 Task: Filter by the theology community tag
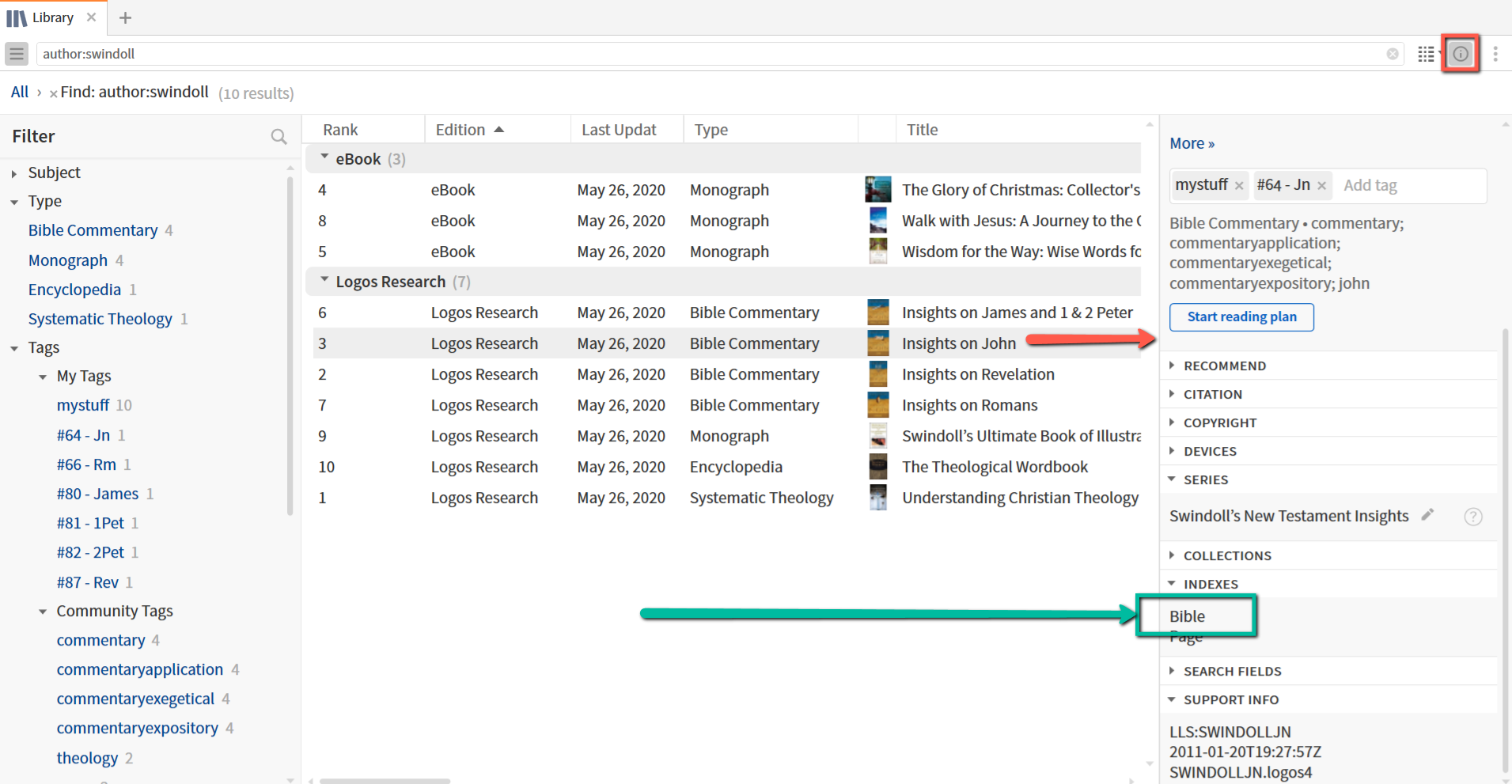87,758
